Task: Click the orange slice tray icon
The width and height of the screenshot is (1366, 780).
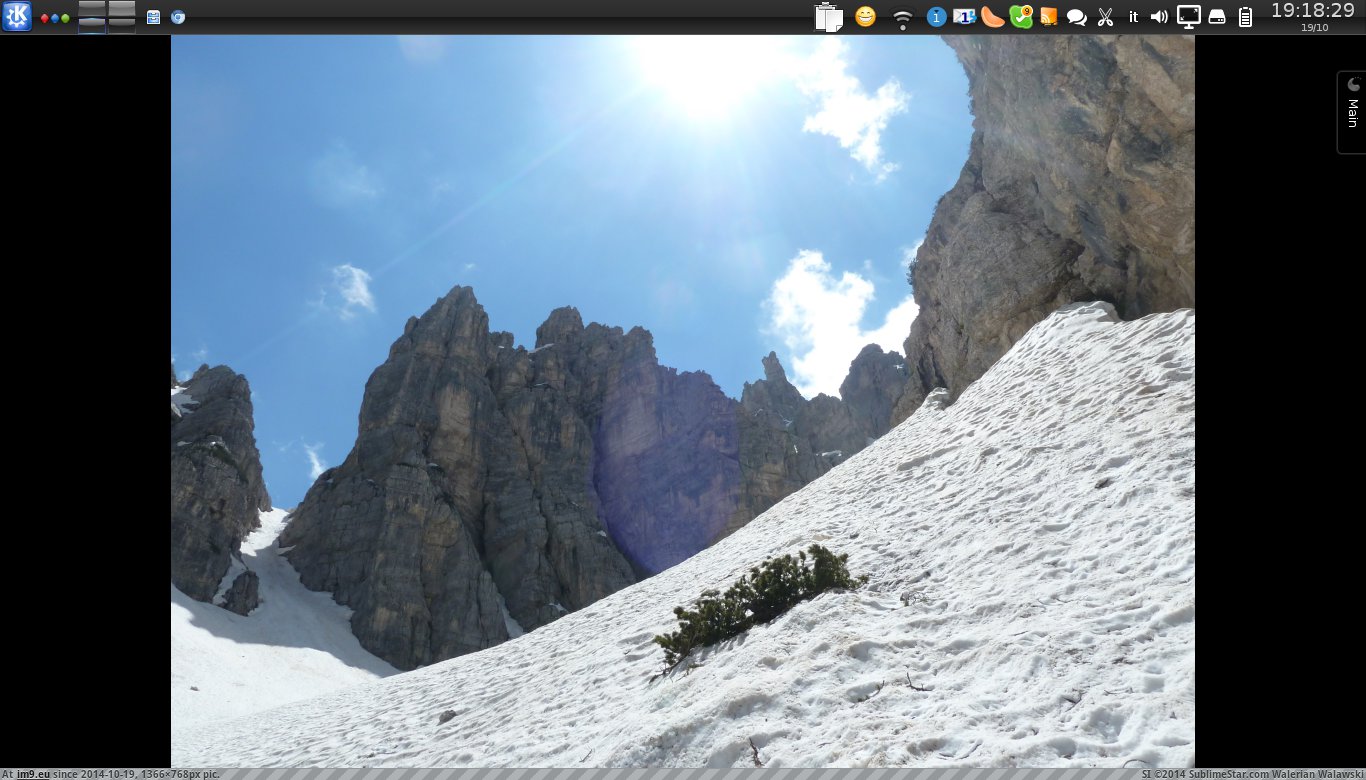Action: (x=992, y=17)
